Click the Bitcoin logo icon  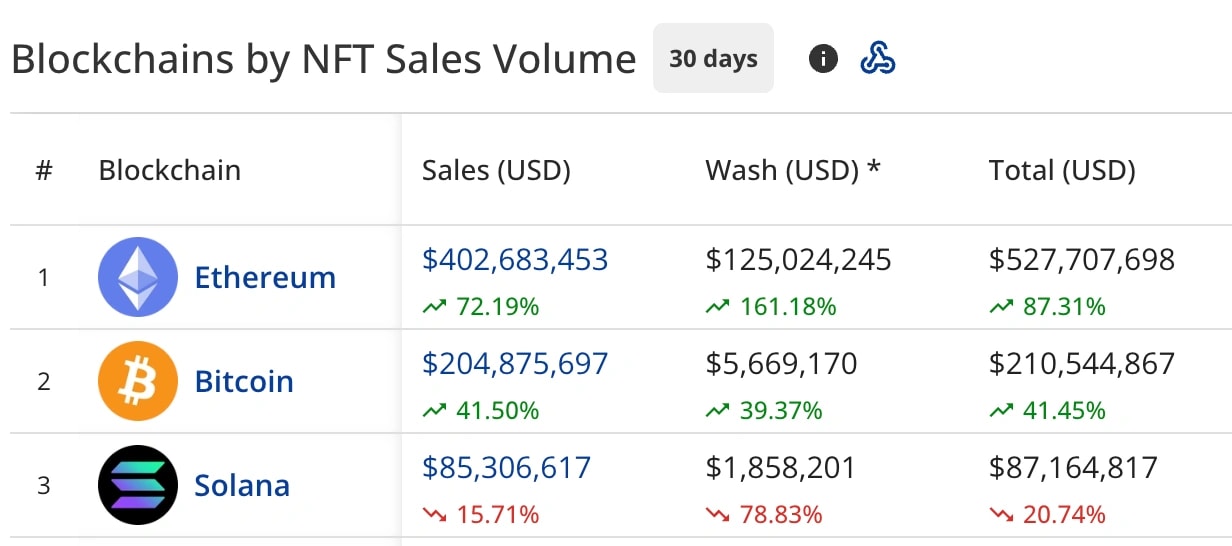138,381
